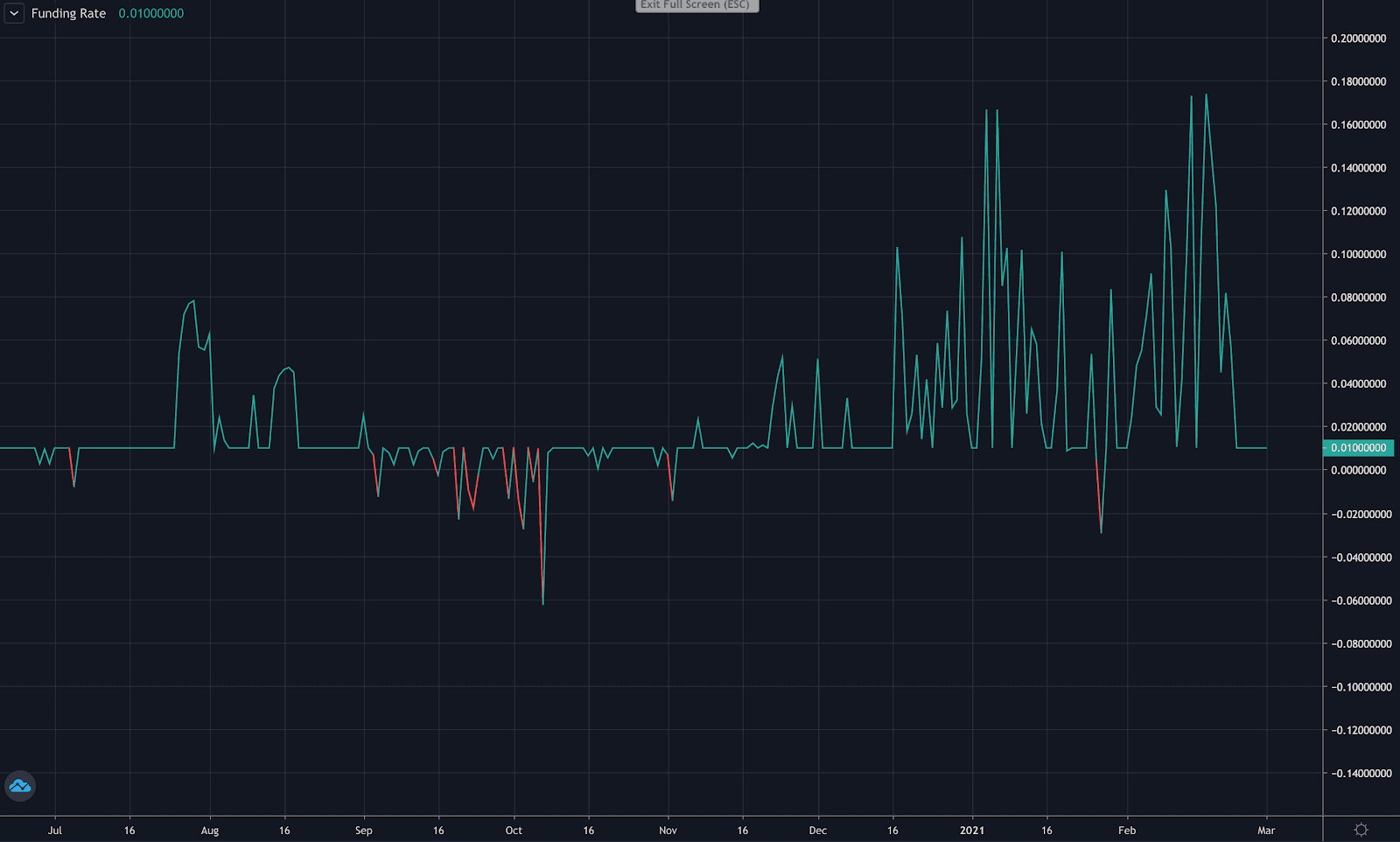The height and width of the screenshot is (842, 1400).
Task: Click the Feb label on time axis
Action: pyautogui.click(x=1127, y=830)
